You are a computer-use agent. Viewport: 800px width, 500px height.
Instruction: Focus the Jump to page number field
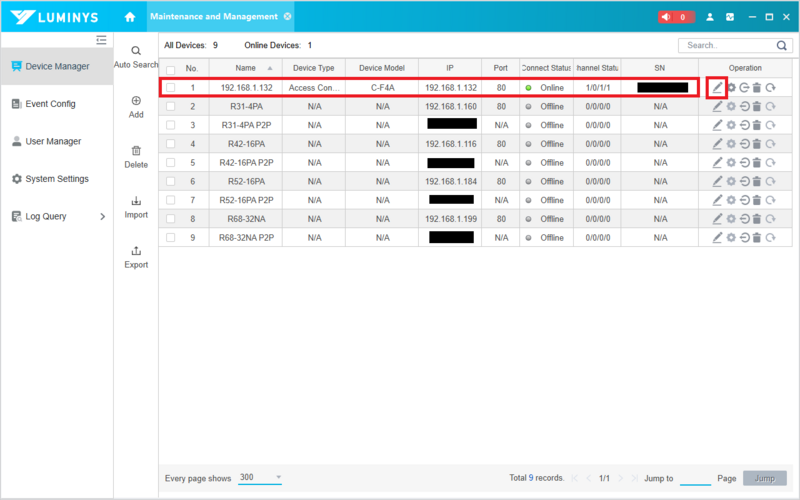coord(695,479)
